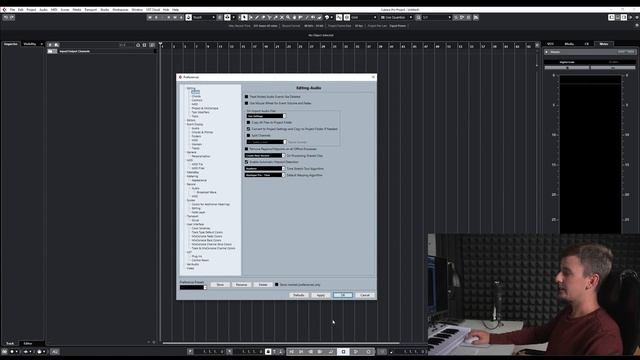Enable Use Mouse Wheel for Event Volume
640x360 pixels.
tap(247, 103)
